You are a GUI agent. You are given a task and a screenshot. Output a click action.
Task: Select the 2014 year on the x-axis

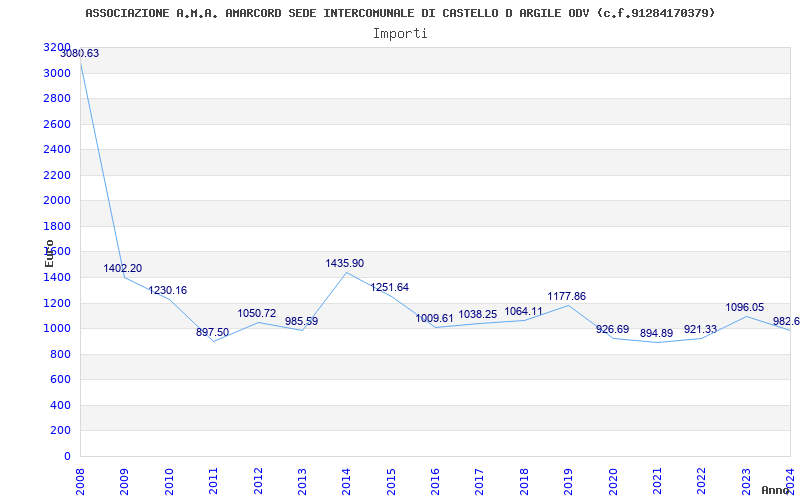coord(346,481)
